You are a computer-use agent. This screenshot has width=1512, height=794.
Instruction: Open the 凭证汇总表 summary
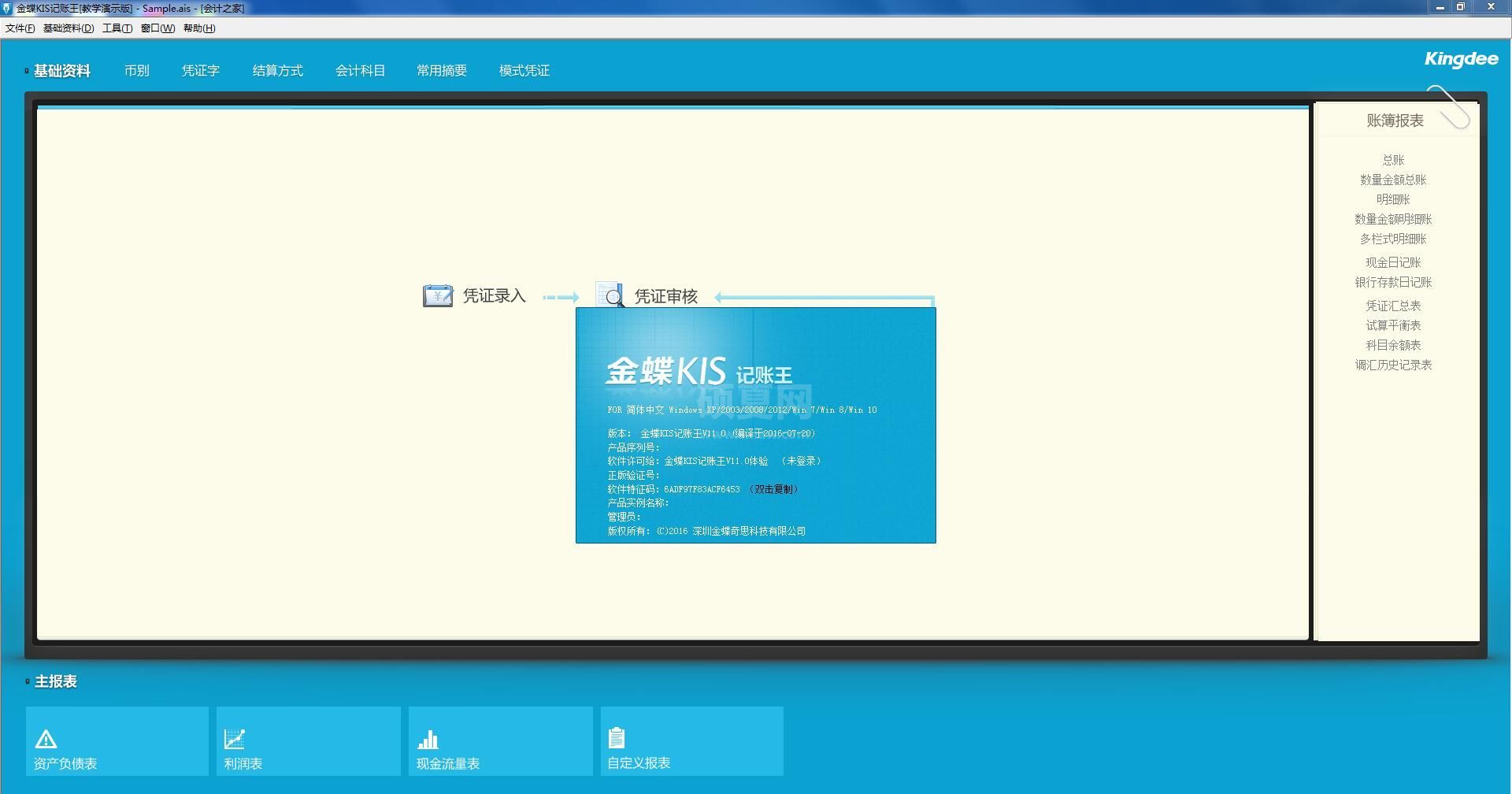coord(1393,306)
